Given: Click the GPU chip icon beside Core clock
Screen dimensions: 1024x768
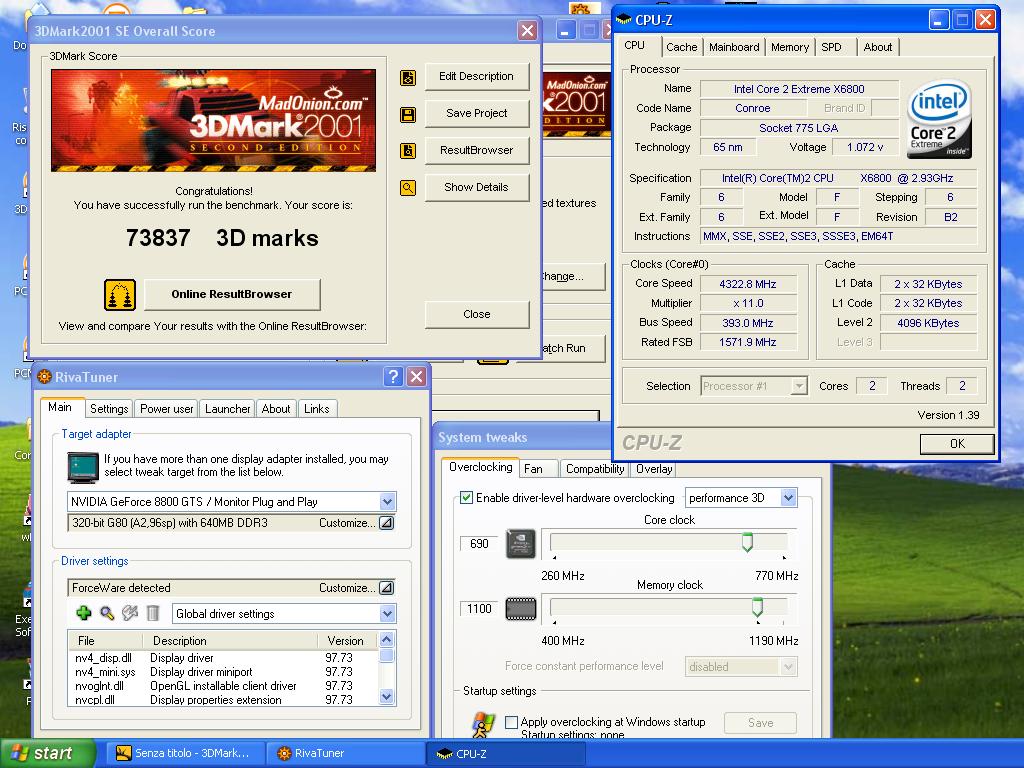Looking at the screenshot, I should [x=520, y=543].
